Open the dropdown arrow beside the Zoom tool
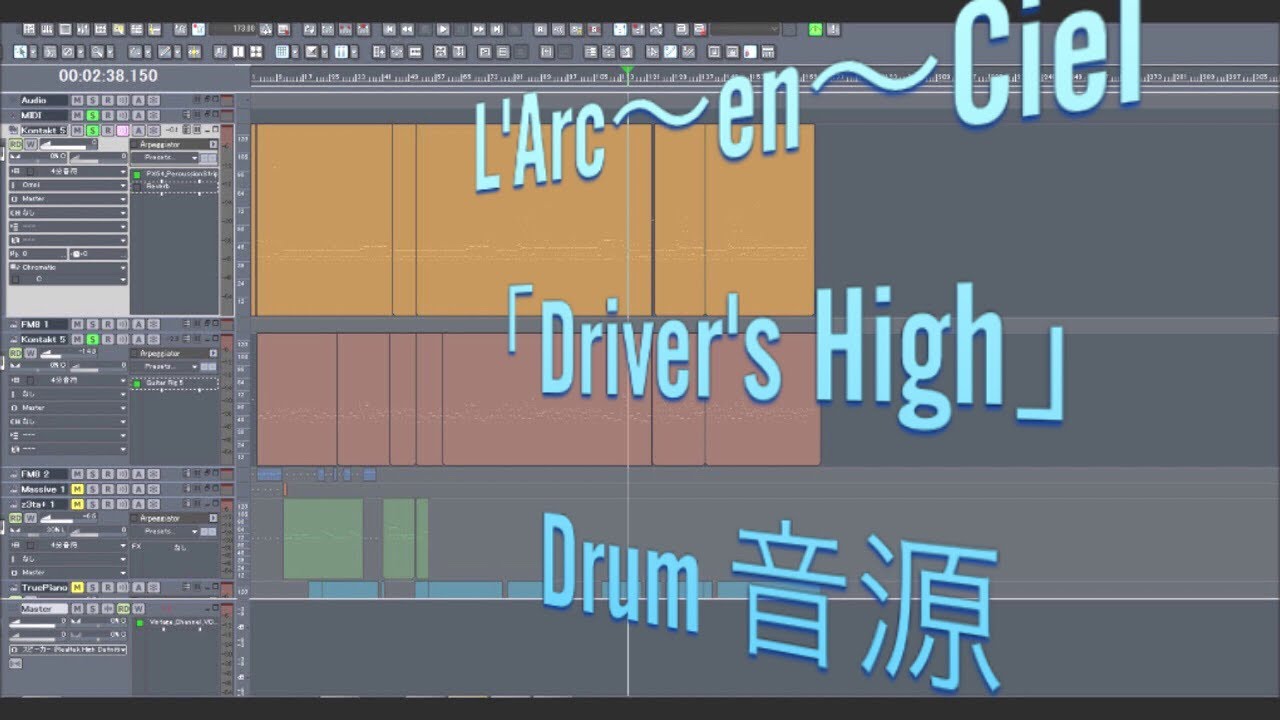This screenshot has width=1280, height=720. [x=110, y=52]
